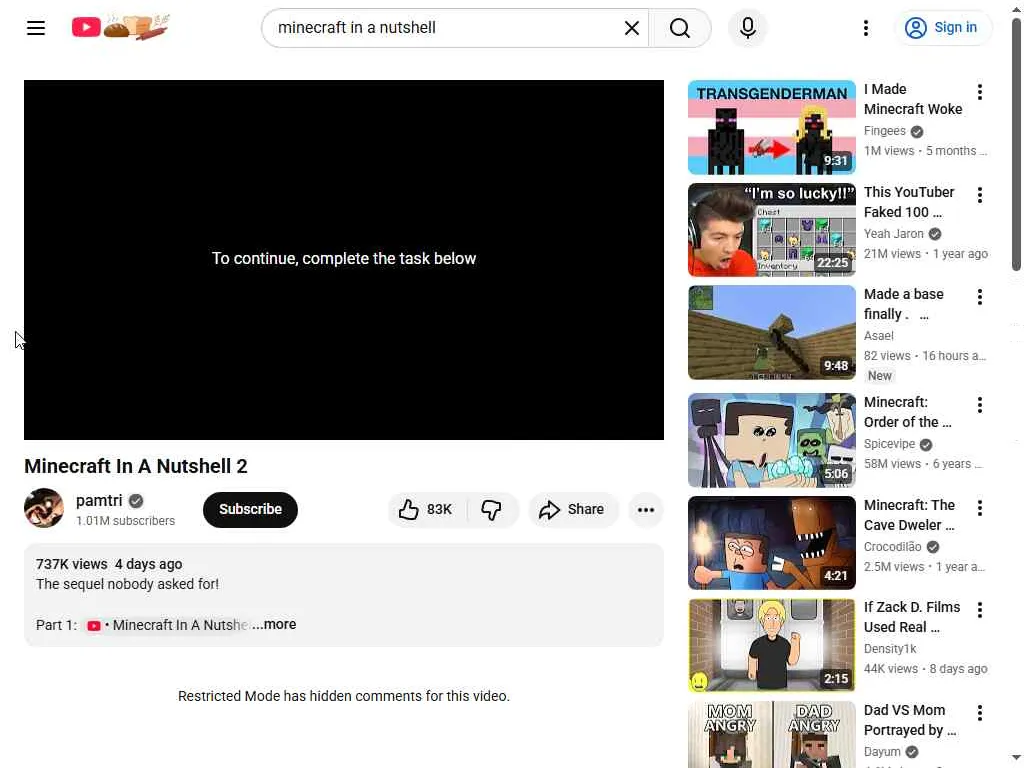Clear the search box text
This screenshot has height=768, width=1024.
coord(632,28)
